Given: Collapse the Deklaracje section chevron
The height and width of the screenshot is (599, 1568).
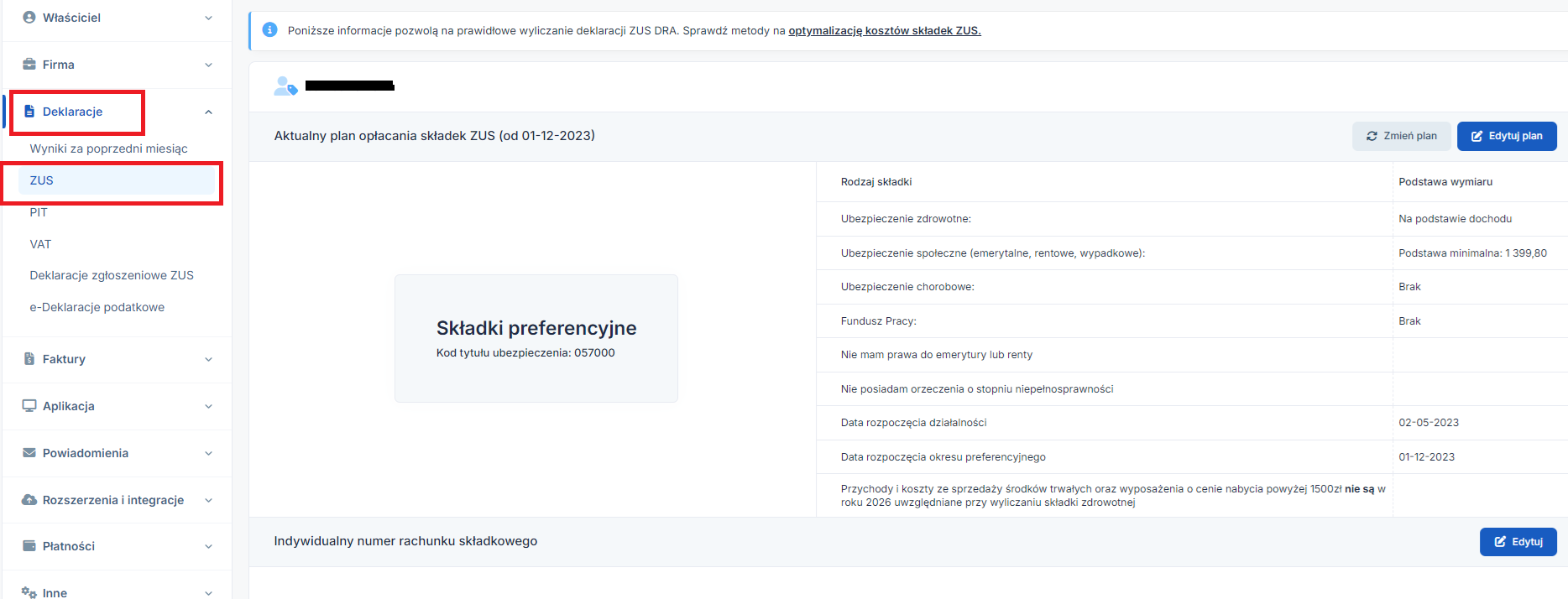Looking at the screenshot, I should tap(208, 112).
